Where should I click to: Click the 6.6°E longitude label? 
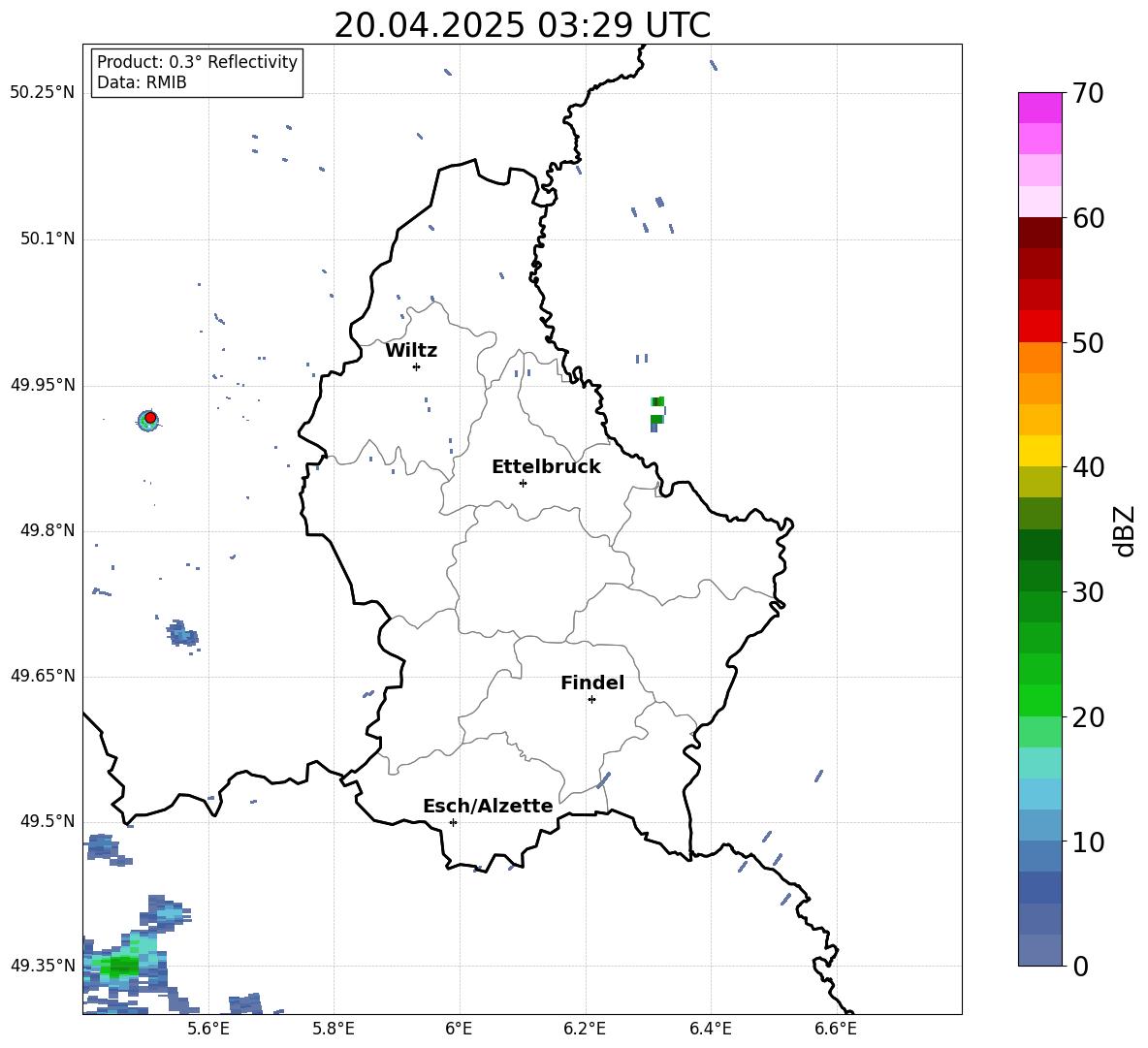click(x=836, y=1029)
